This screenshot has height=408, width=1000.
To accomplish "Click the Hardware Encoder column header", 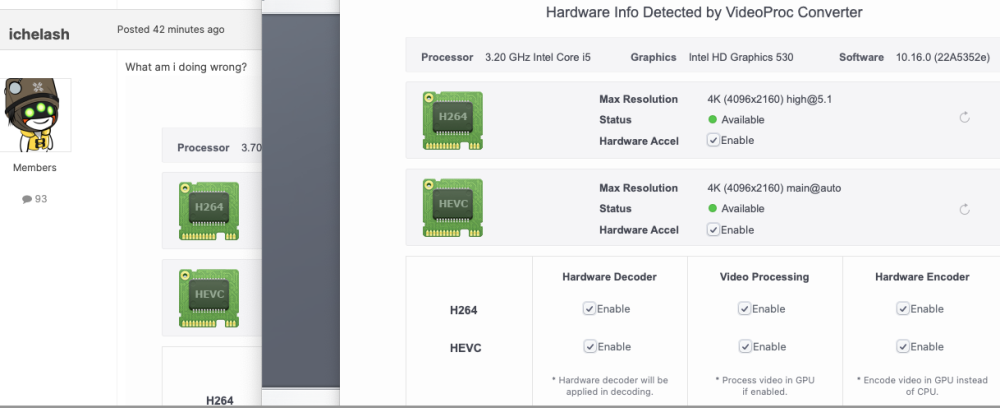I will [x=922, y=277].
